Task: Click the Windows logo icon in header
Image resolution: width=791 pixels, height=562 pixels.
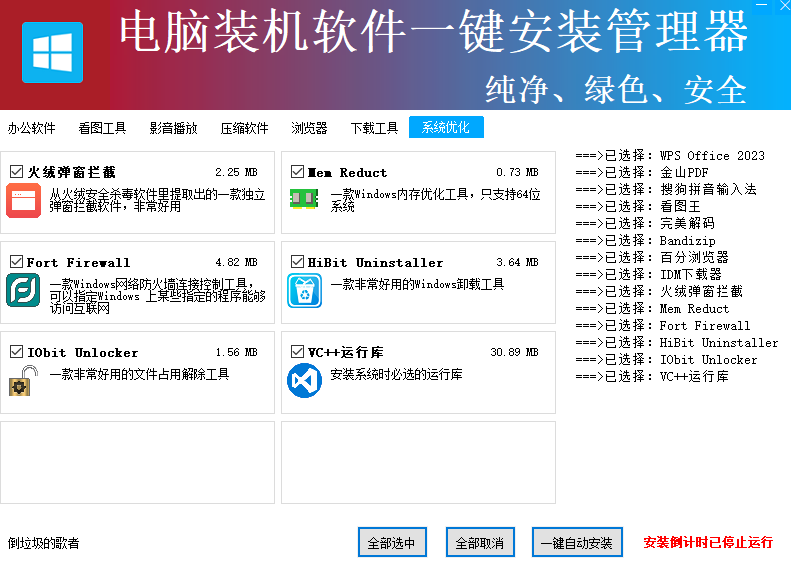Action: [x=52, y=52]
